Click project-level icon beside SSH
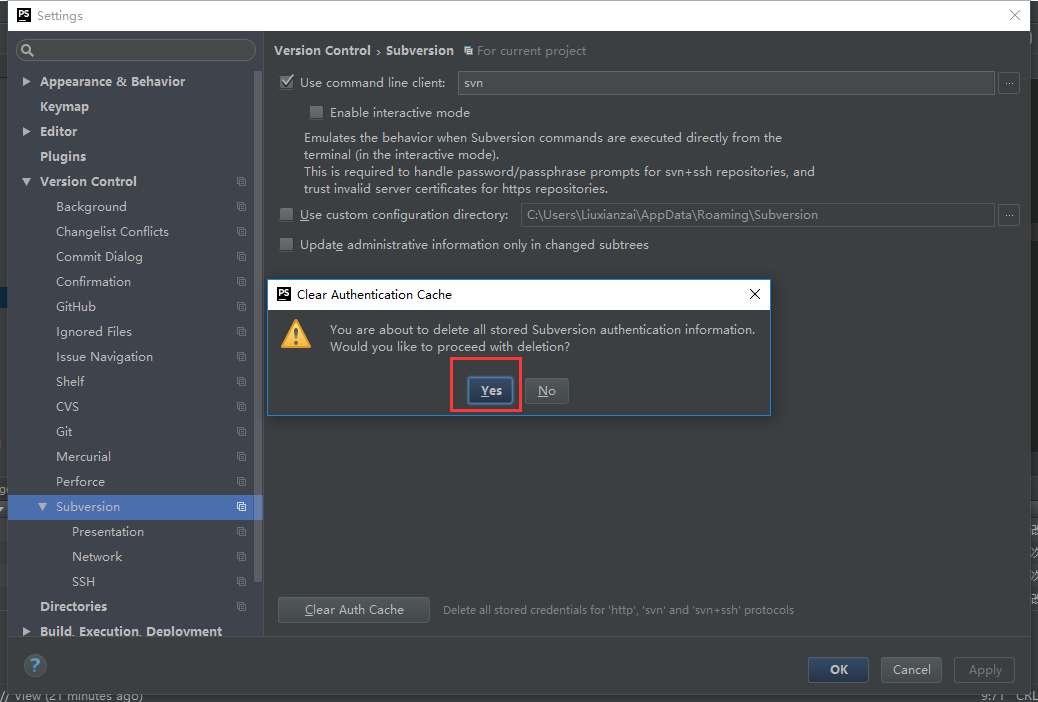 242,581
